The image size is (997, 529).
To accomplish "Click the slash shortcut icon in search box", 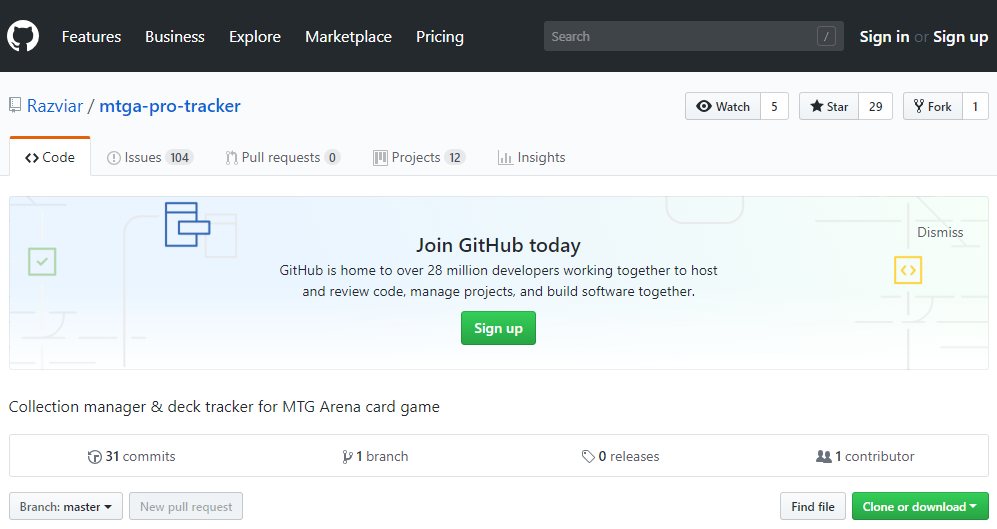I will 826,37.
